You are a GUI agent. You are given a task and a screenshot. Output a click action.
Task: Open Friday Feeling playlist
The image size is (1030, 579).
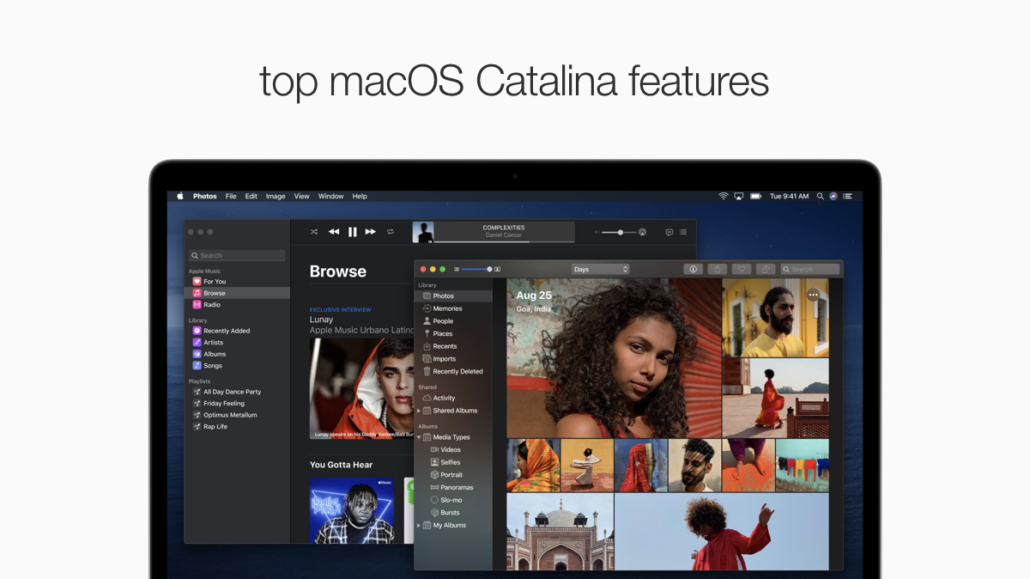coord(237,404)
